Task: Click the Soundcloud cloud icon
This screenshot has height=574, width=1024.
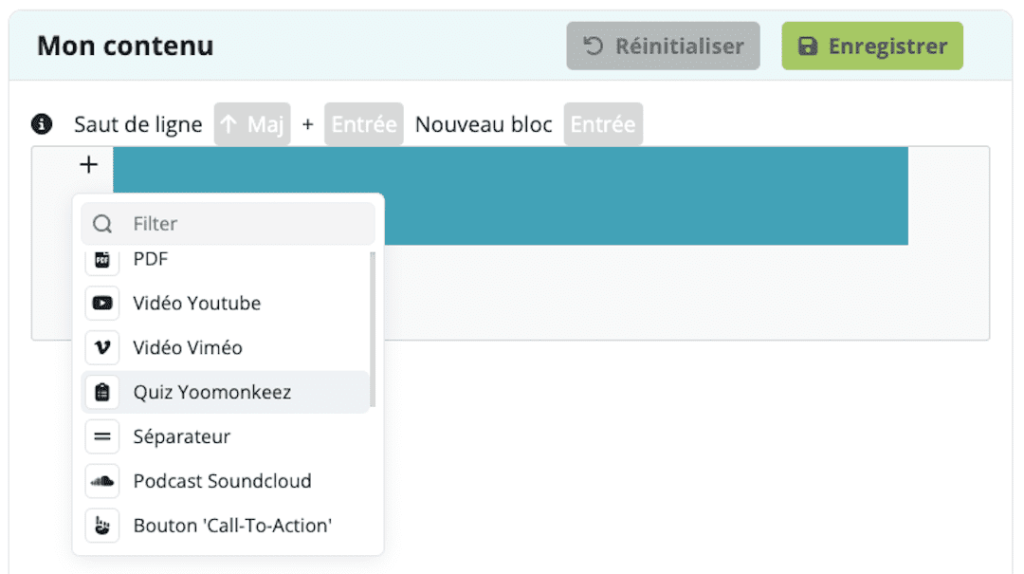Action: [x=103, y=481]
